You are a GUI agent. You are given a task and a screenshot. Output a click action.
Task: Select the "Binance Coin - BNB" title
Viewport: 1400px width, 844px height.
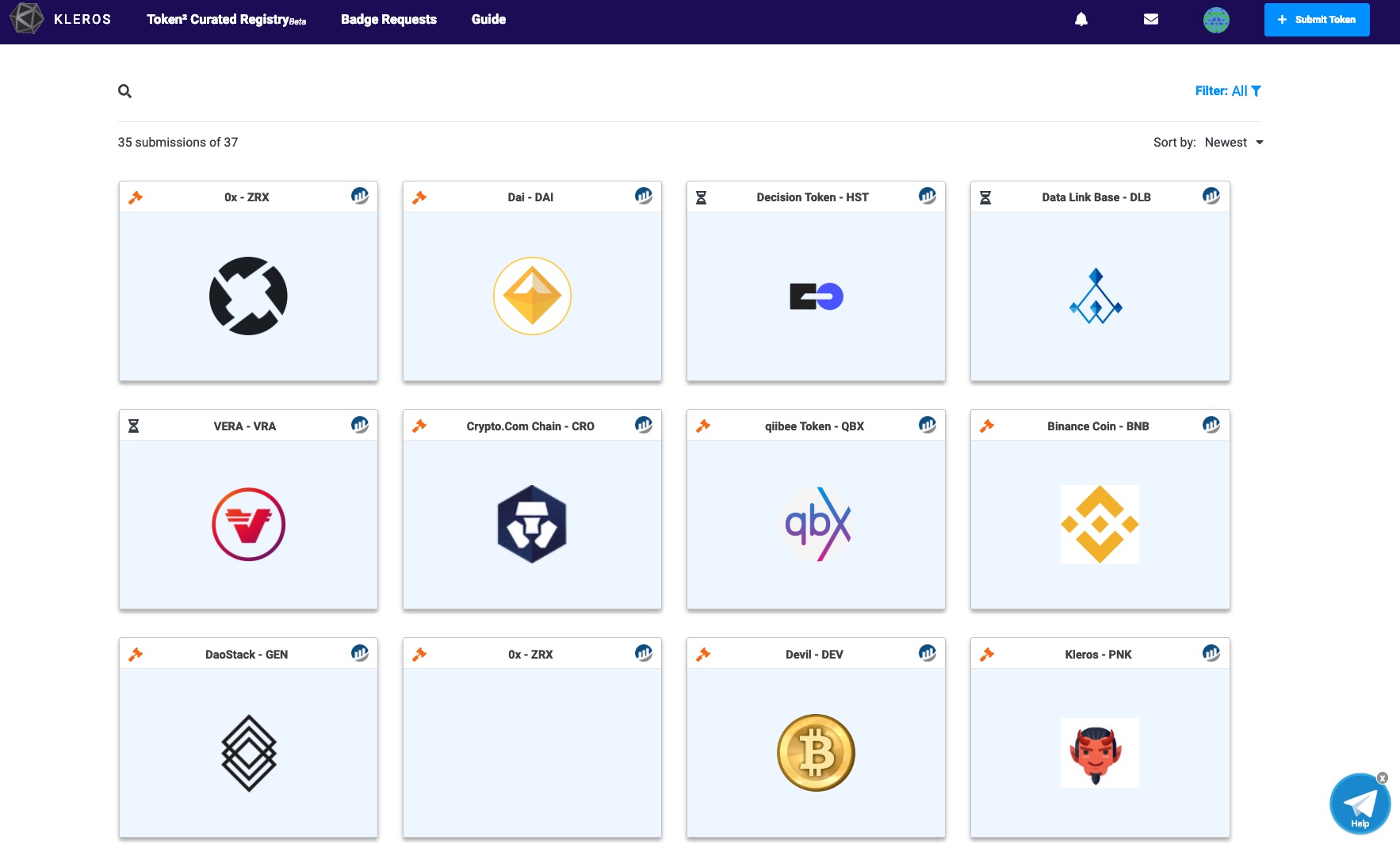1098,426
